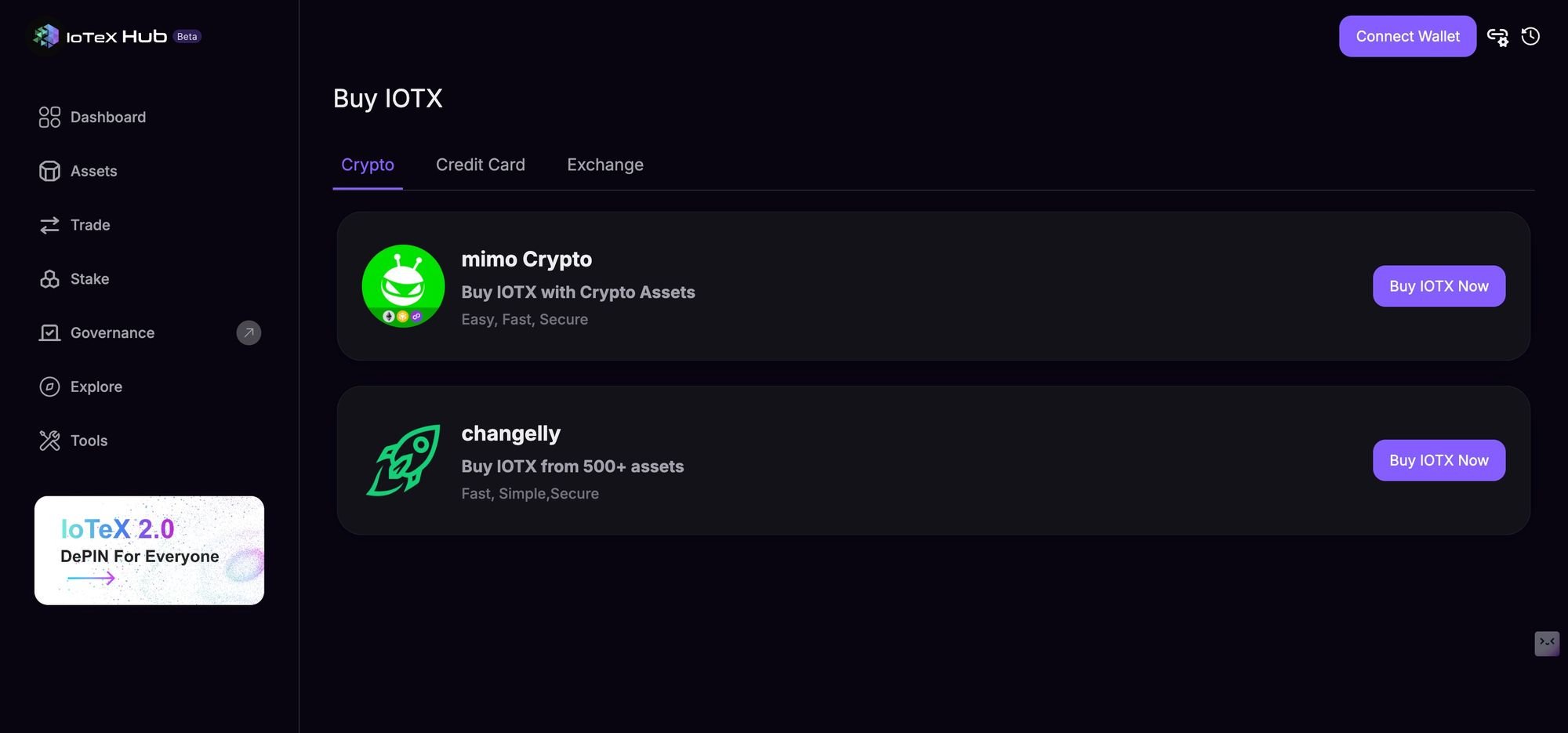
Task: Open Tools via the wrench icon
Action: pos(49,441)
